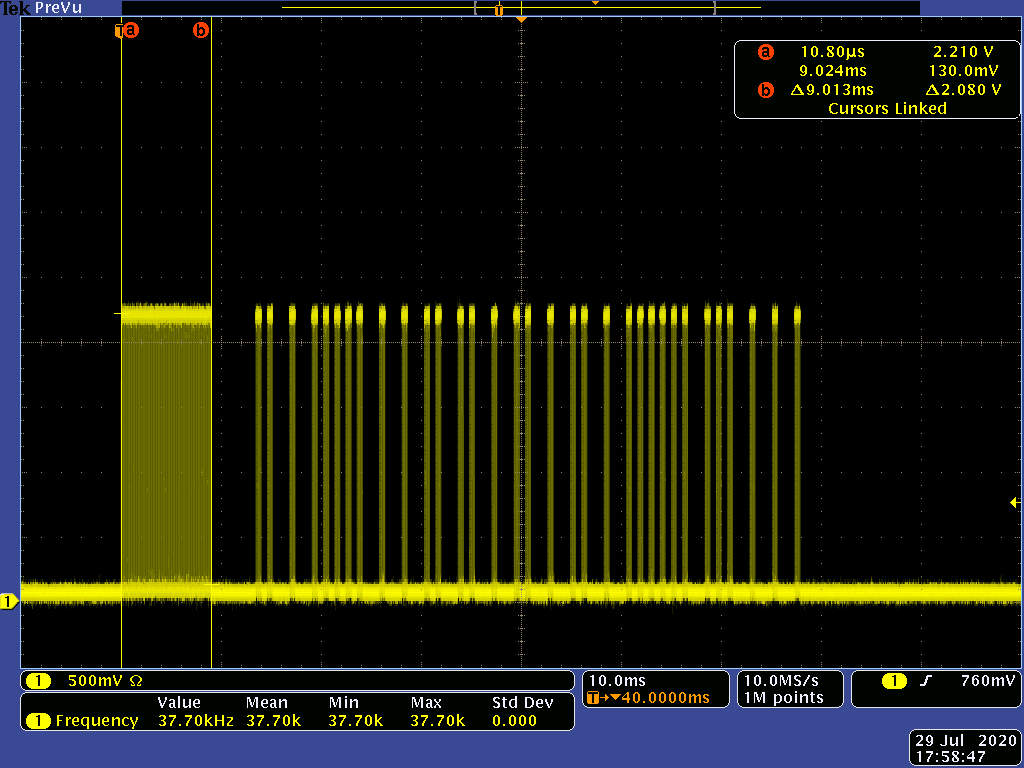
Task: Click the 37.70kHz frequency Value reading
Action: coord(196,721)
